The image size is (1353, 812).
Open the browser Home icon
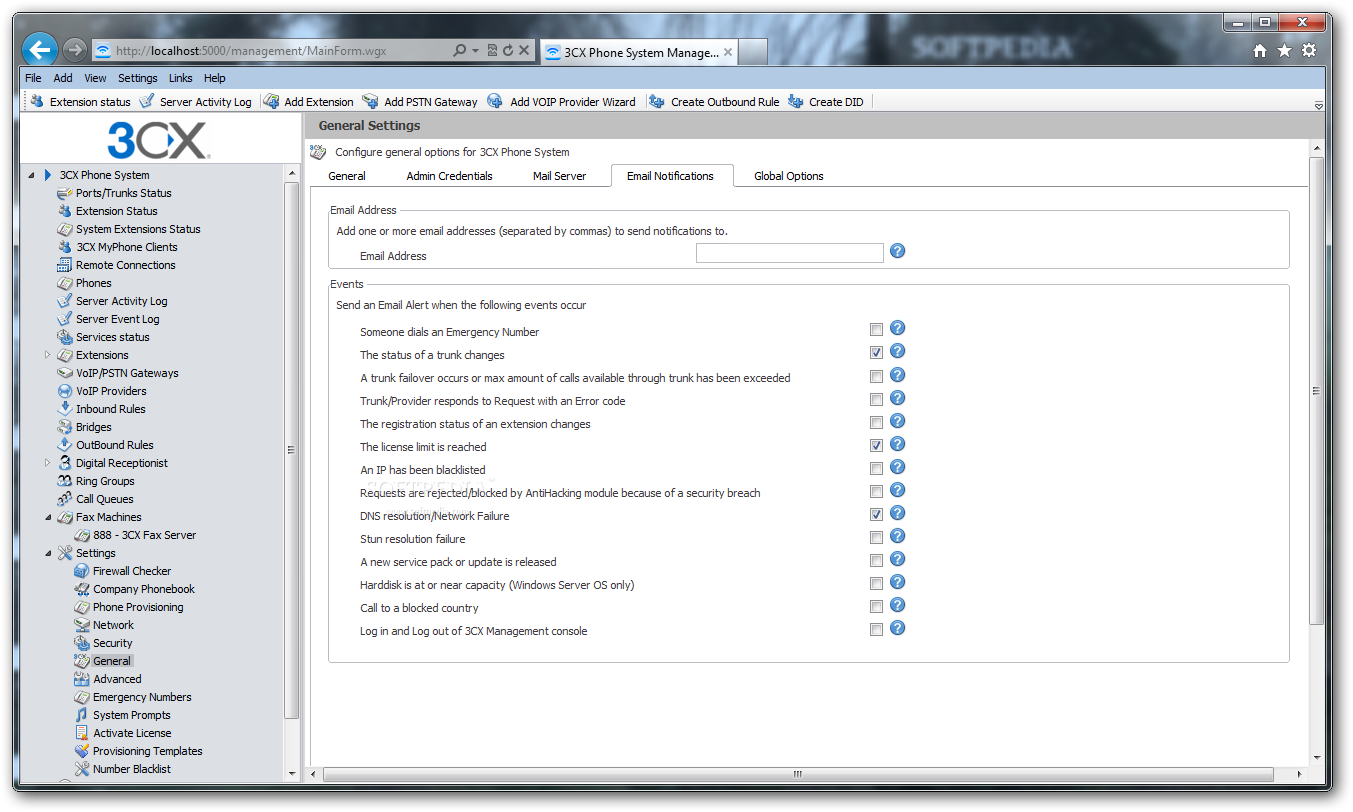pyautogui.click(x=1260, y=51)
